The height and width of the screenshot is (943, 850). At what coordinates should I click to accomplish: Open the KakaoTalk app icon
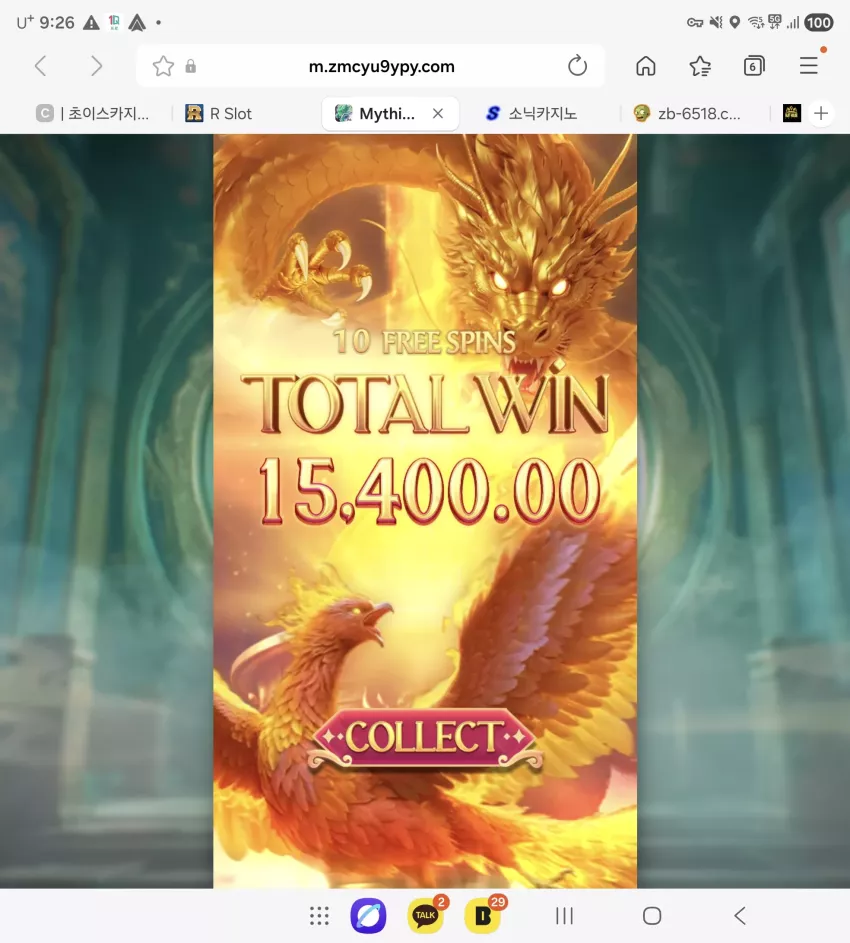[425, 916]
